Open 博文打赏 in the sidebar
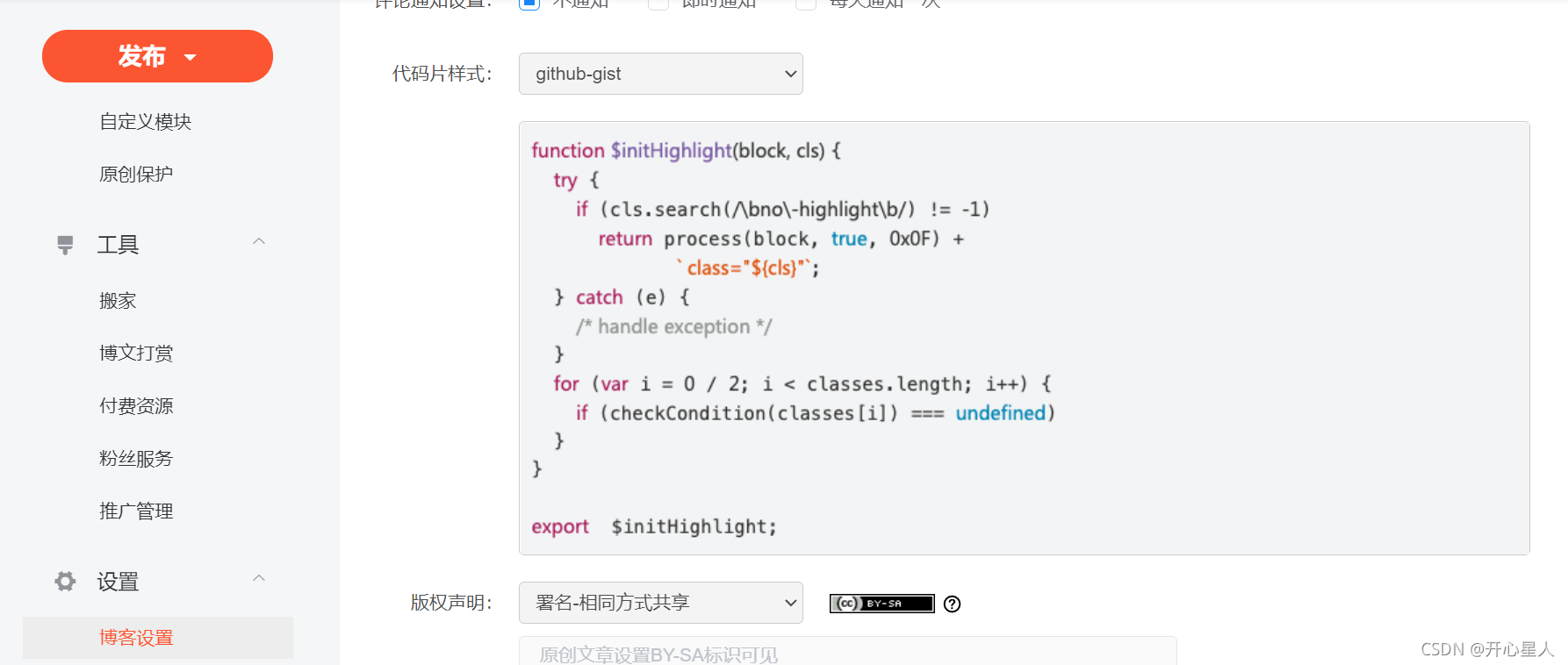 click(136, 354)
